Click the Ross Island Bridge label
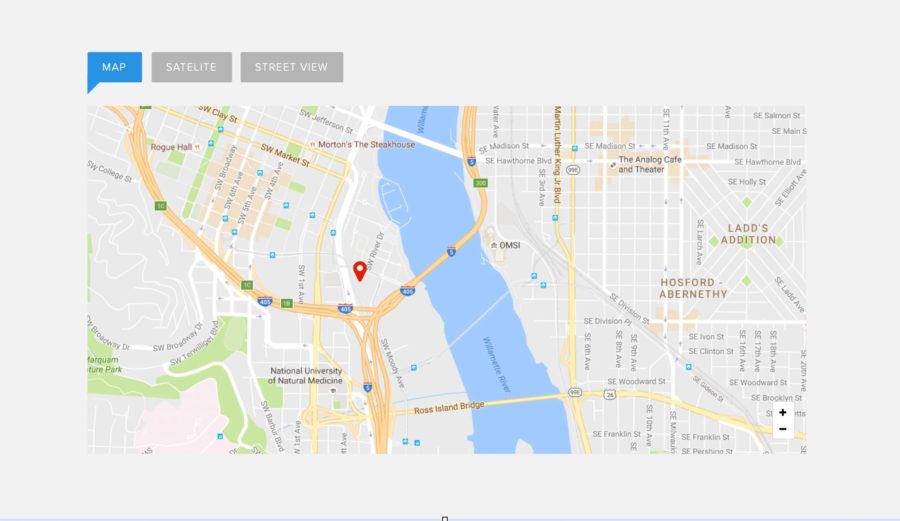The height and width of the screenshot is (521, 900). pos(449,408)
